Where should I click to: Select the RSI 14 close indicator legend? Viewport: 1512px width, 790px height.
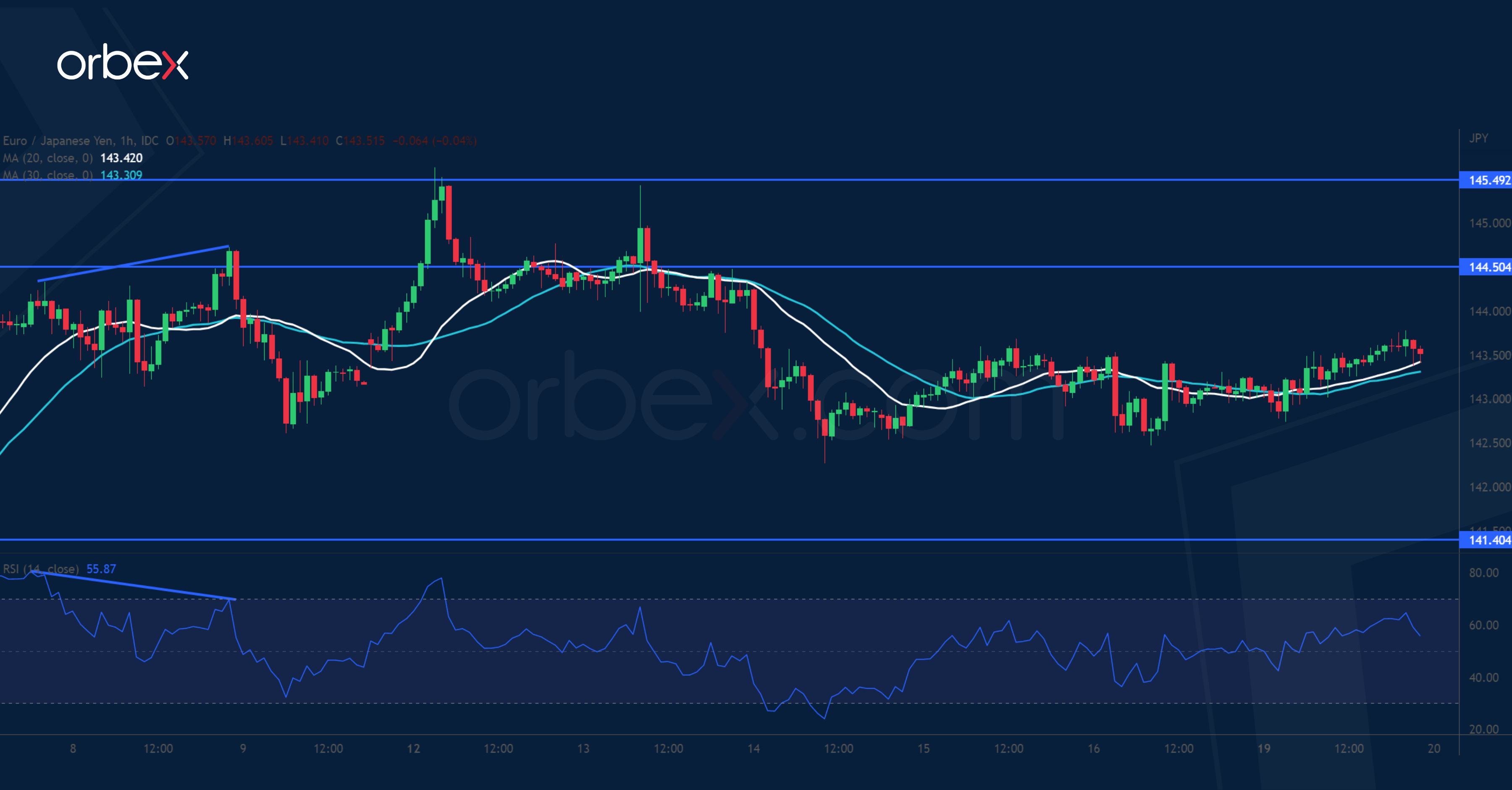click(40, 569)
